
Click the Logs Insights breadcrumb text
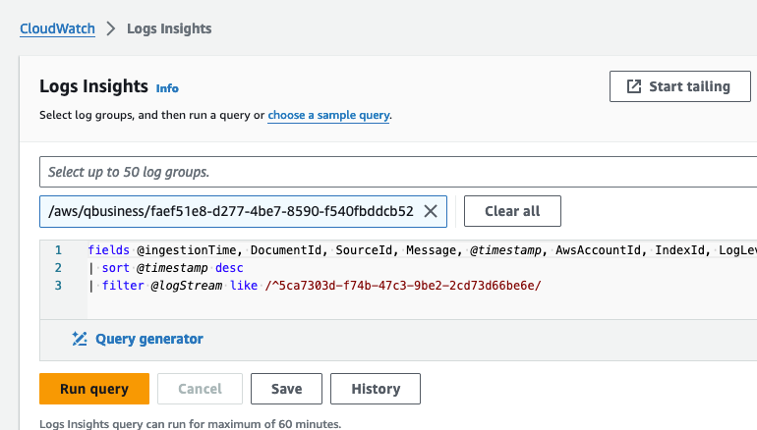click(169, 29)
